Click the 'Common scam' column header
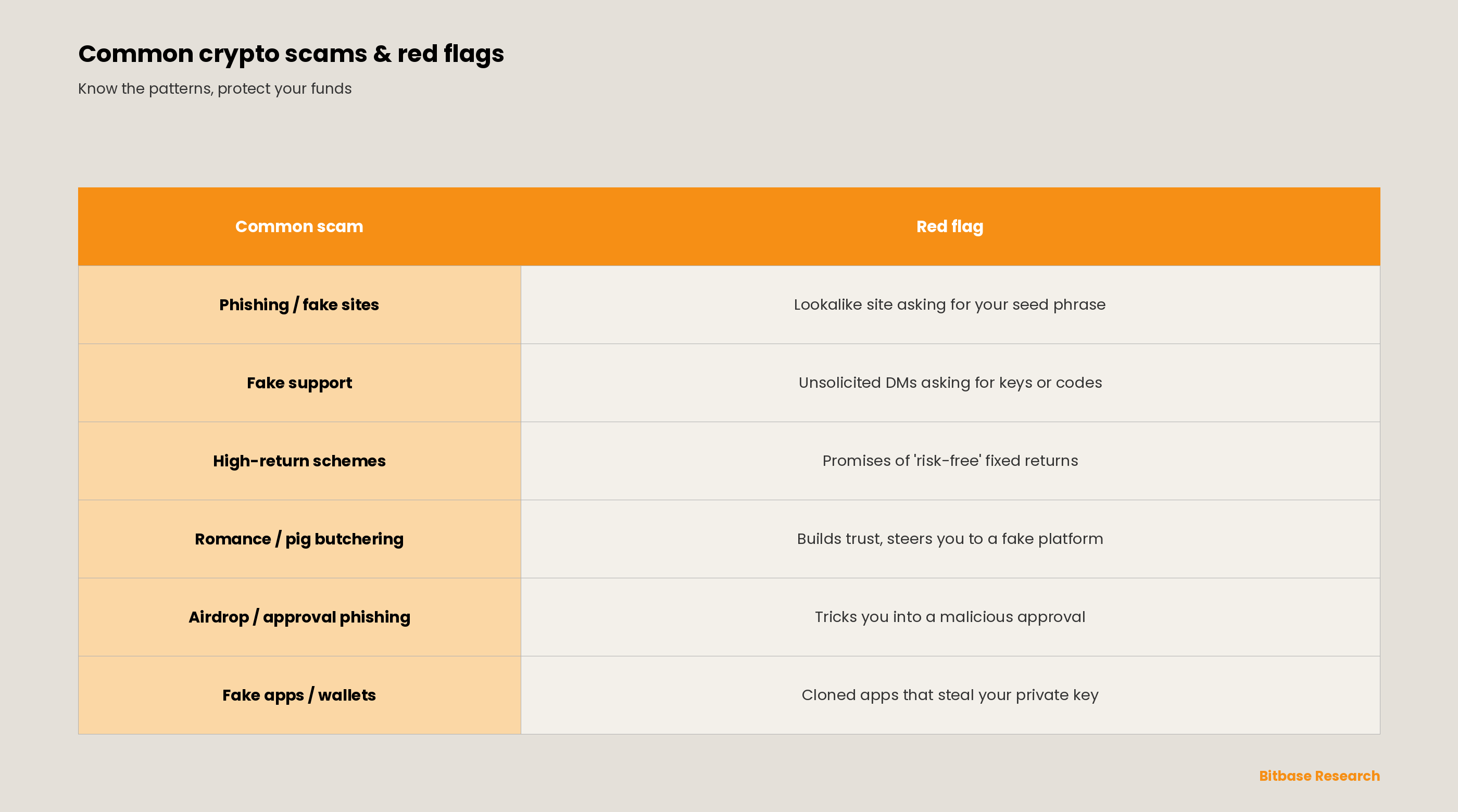Screen dimensions: 1458x812 click(x=299, y=226)
